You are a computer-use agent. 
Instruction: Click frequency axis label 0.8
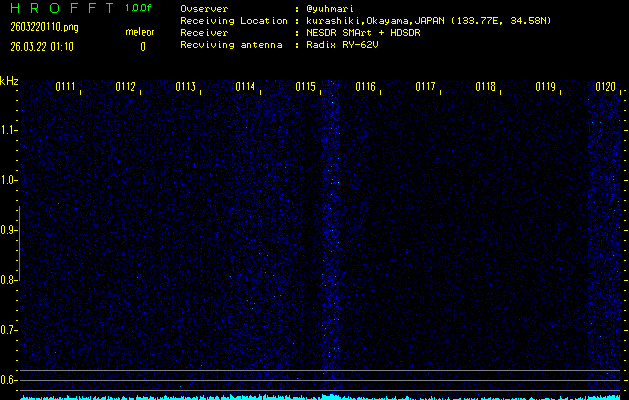coord(7,280)
